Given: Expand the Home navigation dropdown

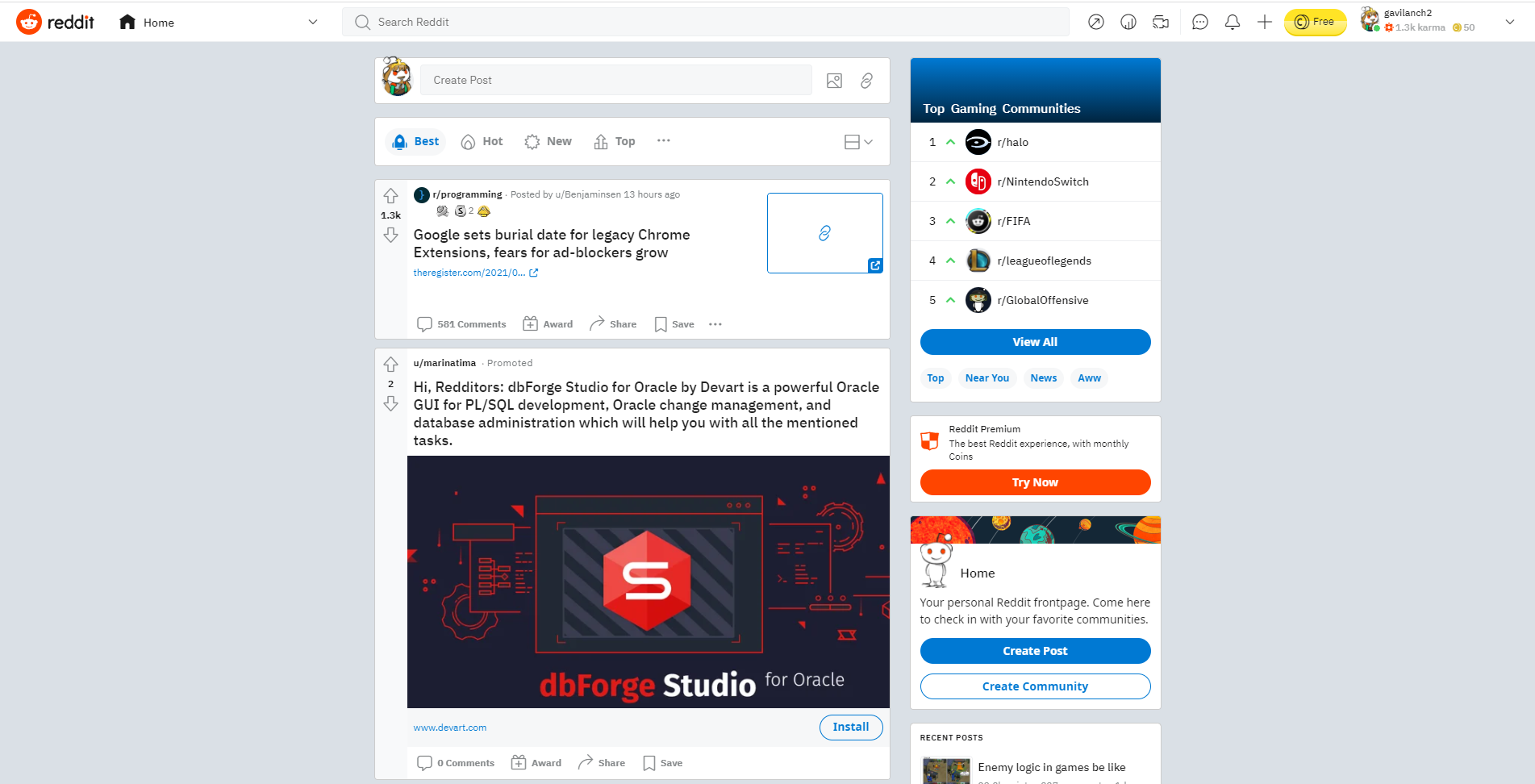Looking at the screenshot, I should 312,23.
